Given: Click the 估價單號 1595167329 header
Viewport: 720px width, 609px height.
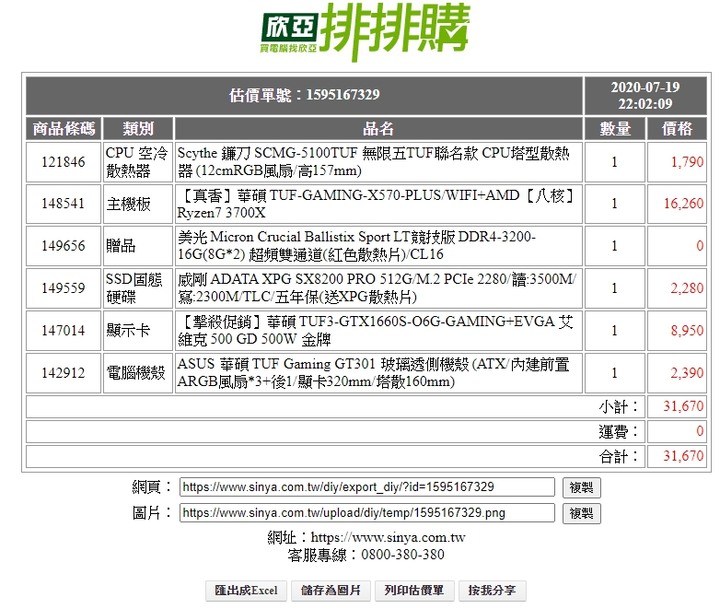Looking at the screenshot, I should pos(304,96).
